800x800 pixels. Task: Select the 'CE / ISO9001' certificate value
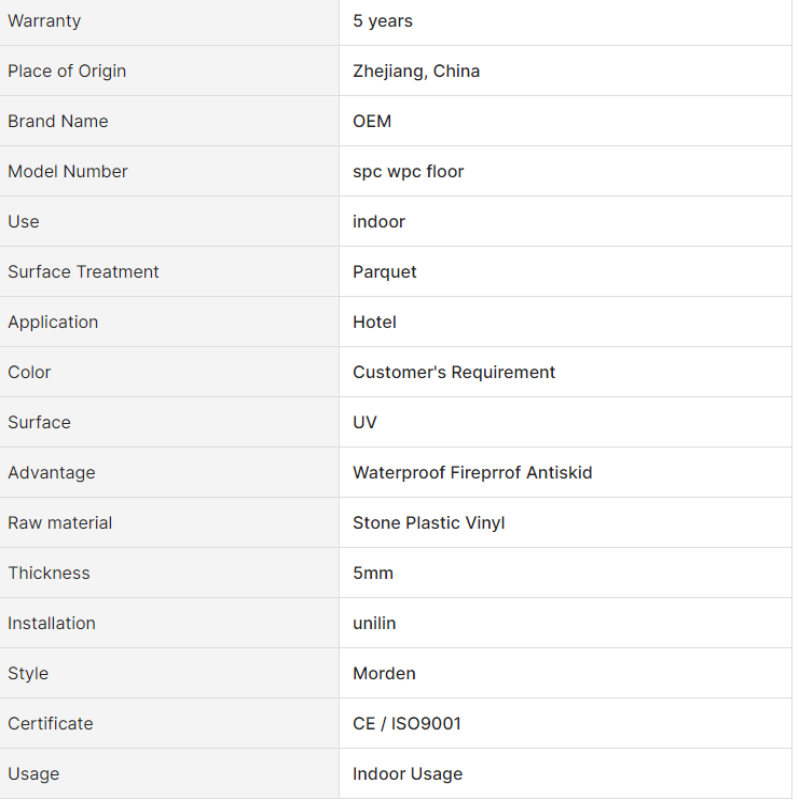407,724
